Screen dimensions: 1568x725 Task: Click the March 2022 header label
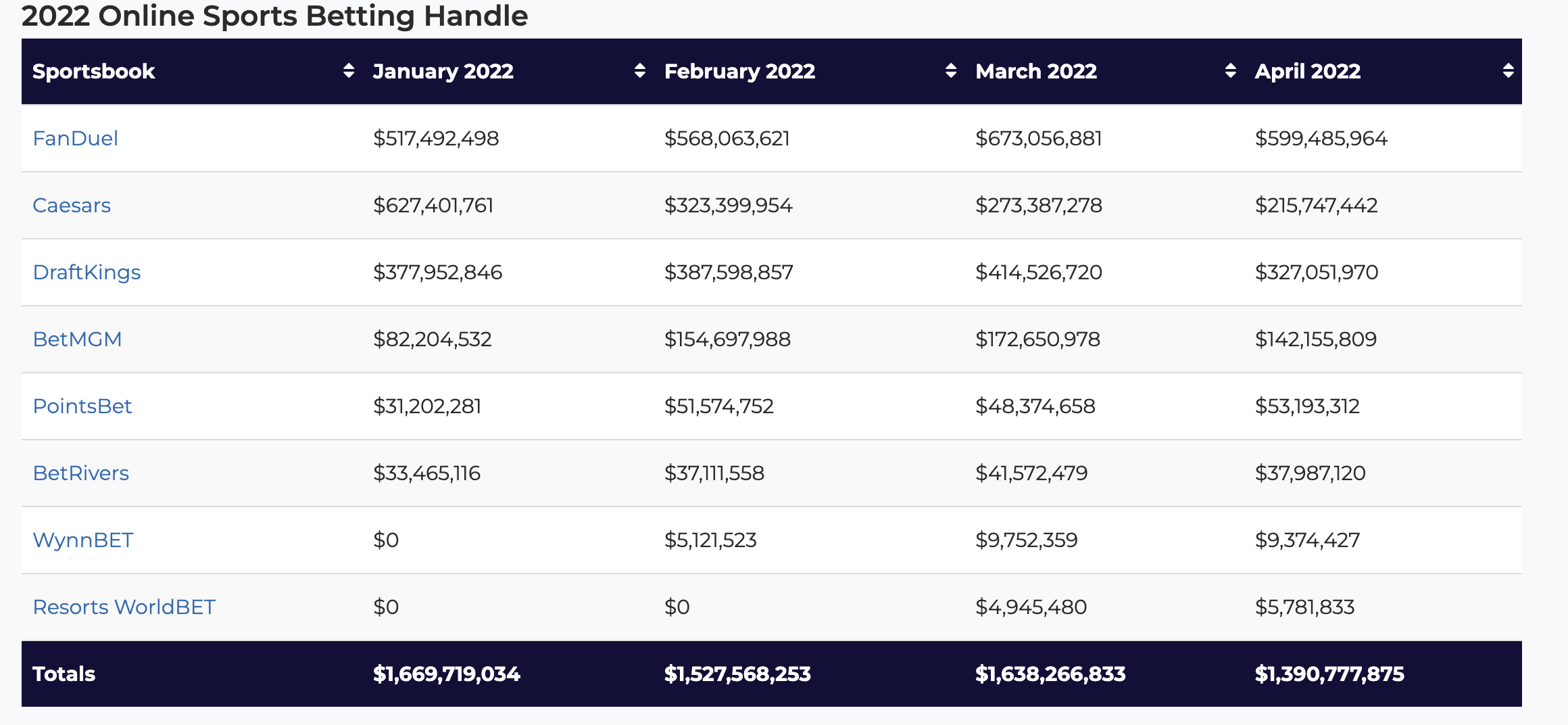[1036, 72]
